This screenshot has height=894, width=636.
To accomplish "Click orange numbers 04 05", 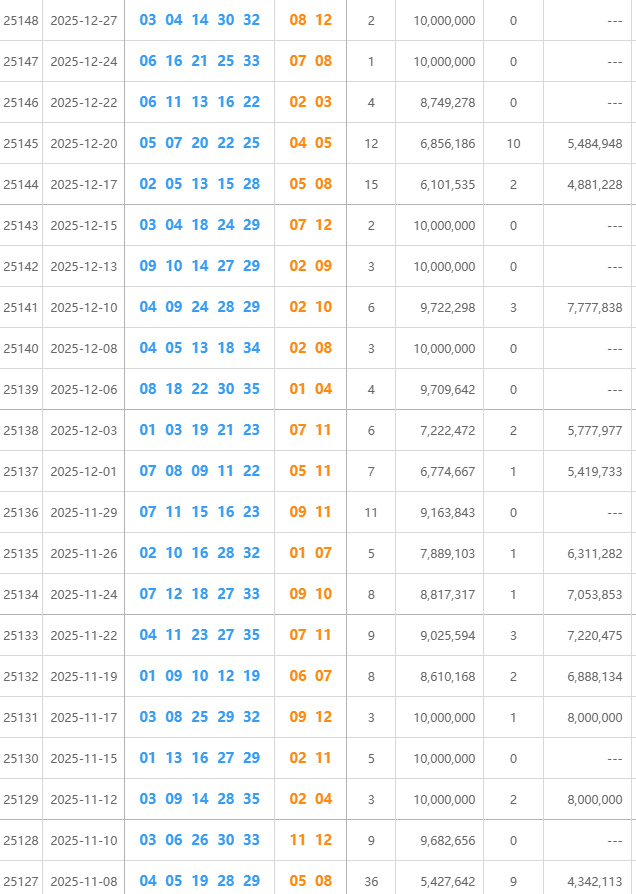I will tap(311, 143).
